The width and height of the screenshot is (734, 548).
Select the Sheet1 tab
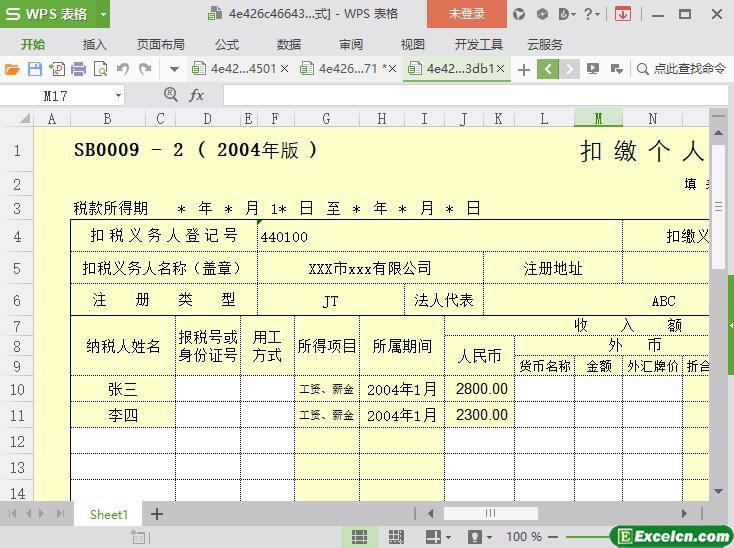point(109,514)
